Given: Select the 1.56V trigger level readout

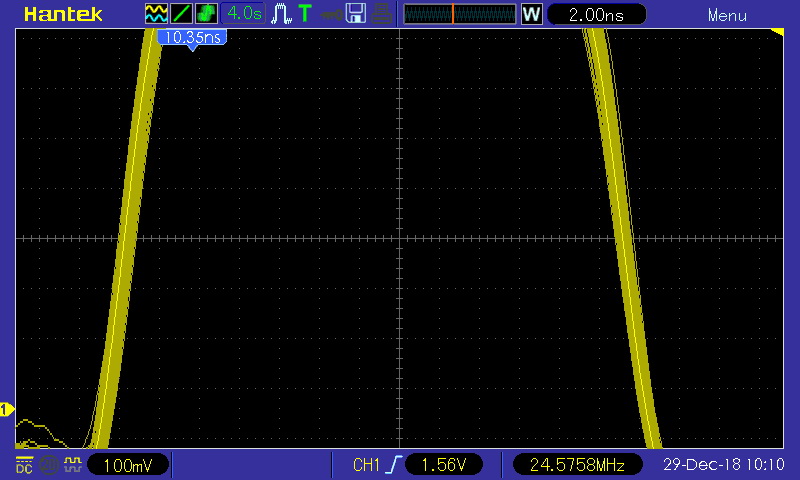Looking at the screenshot, I should click(444, 465).
